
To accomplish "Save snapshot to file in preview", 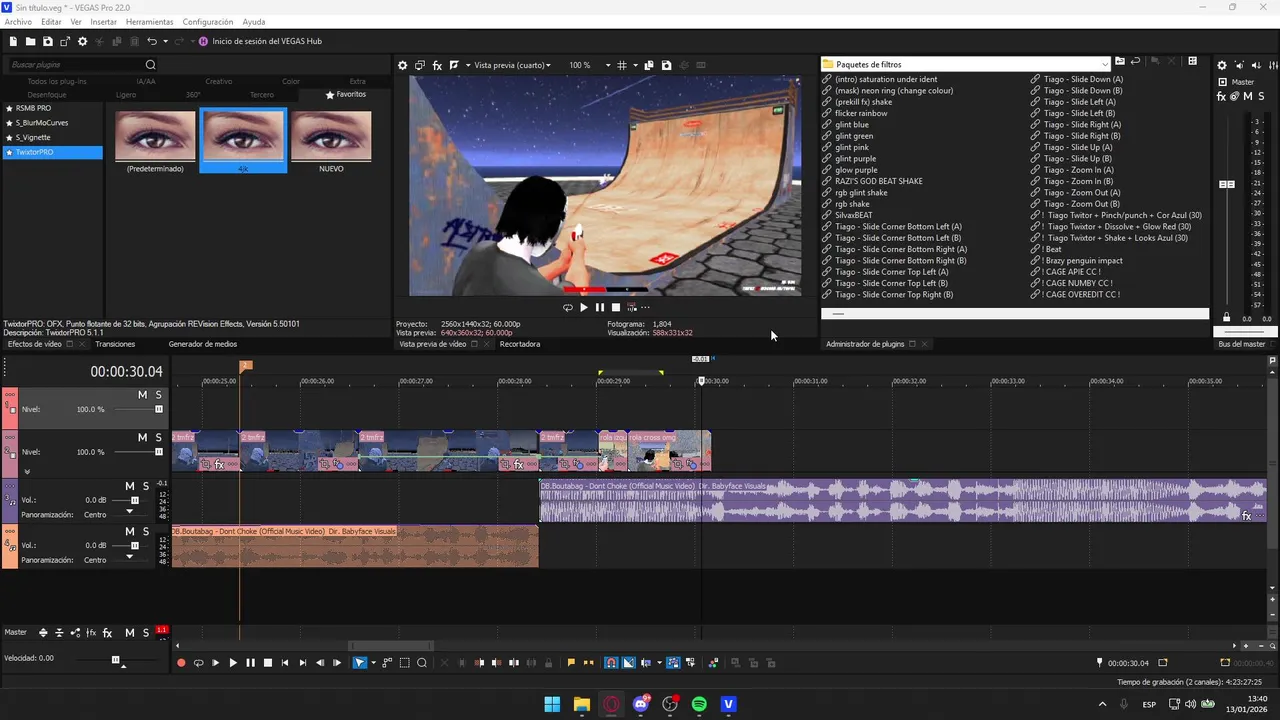I will 667,65.
